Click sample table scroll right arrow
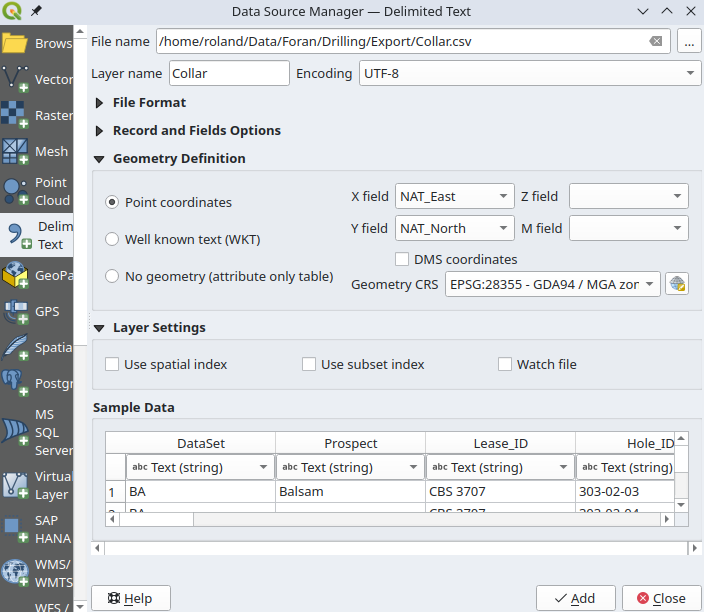Image resolution: width=704 pixels, height=612 pixels. click(x=667, y=519)
